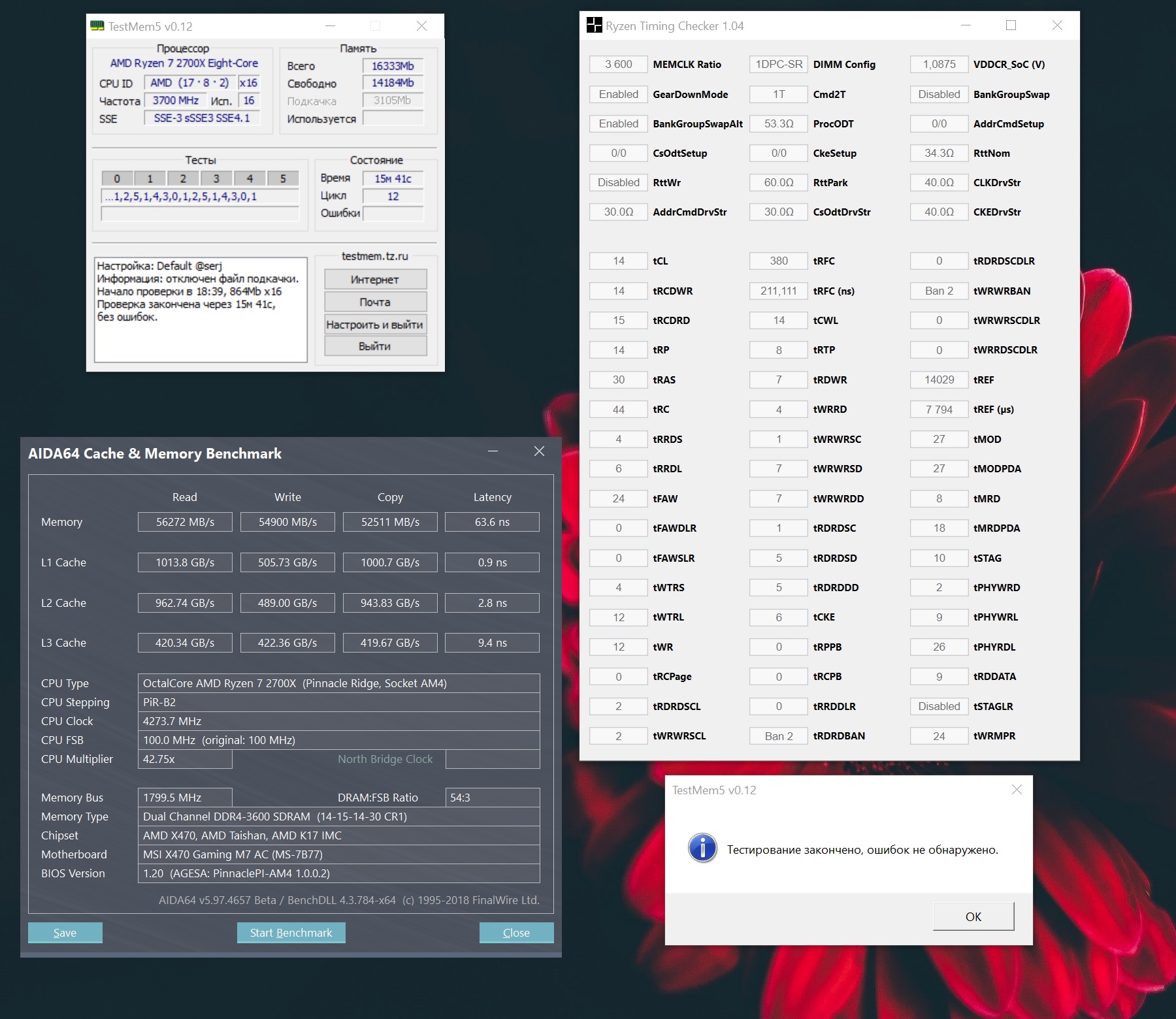1176x1019 pixels.
Task: Close the TestMem5 main window
Action: [x=421, y=26]
